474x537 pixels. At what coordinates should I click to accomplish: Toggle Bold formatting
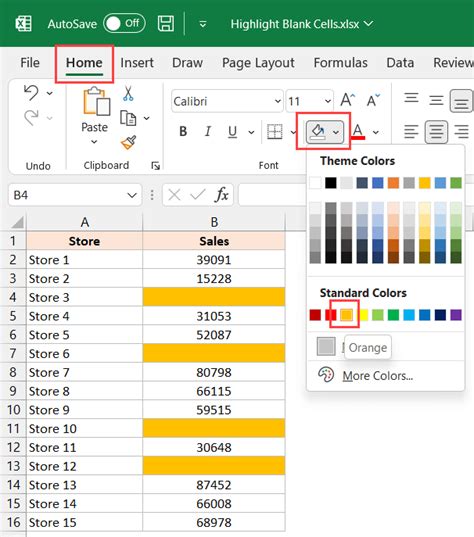183,132
